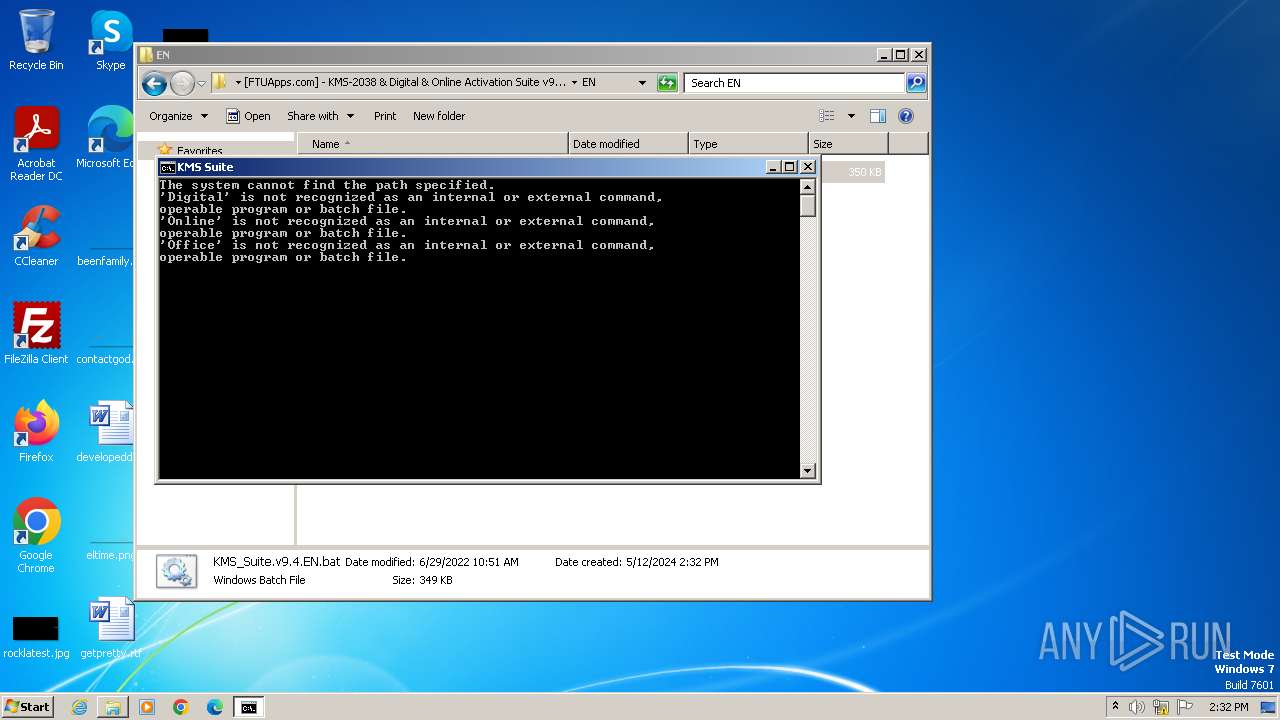Viewport: 1280px width, 720px height.
Task: Click the taskbar clock showing 2:32 PM
Action: [x=1228, y=707]
